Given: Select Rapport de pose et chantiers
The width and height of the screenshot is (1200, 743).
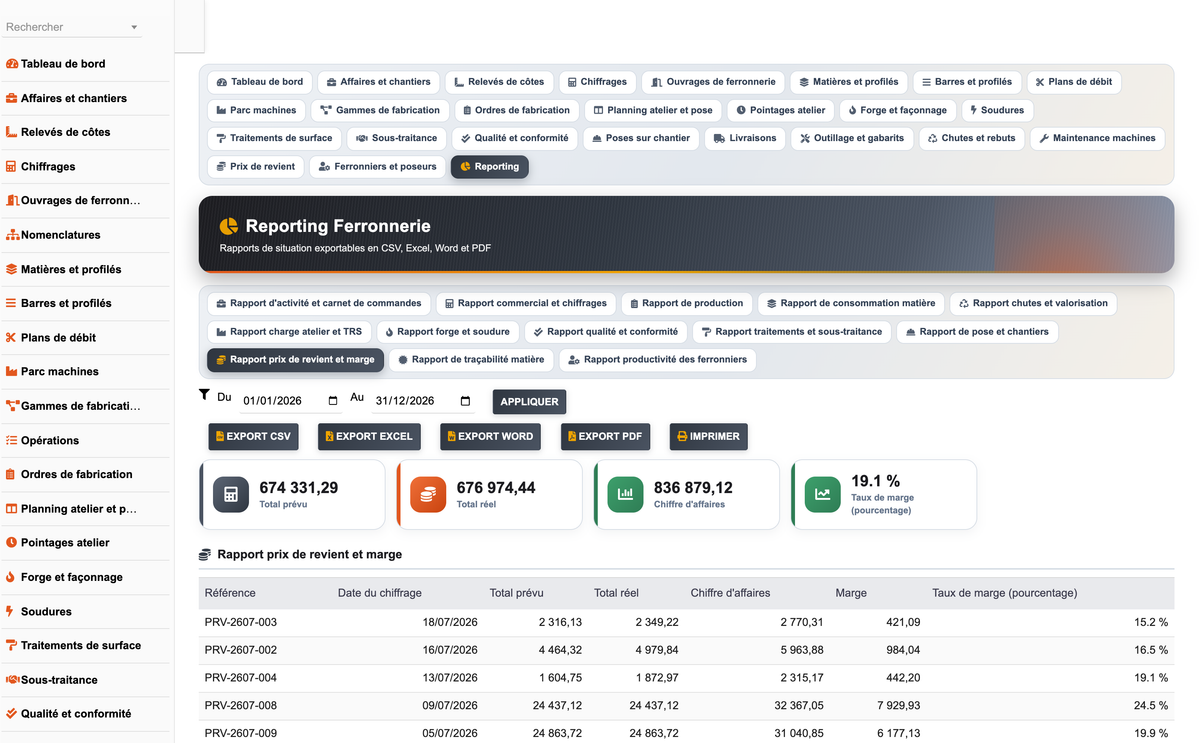Looking at the screenshot, I should click(977, 331).
